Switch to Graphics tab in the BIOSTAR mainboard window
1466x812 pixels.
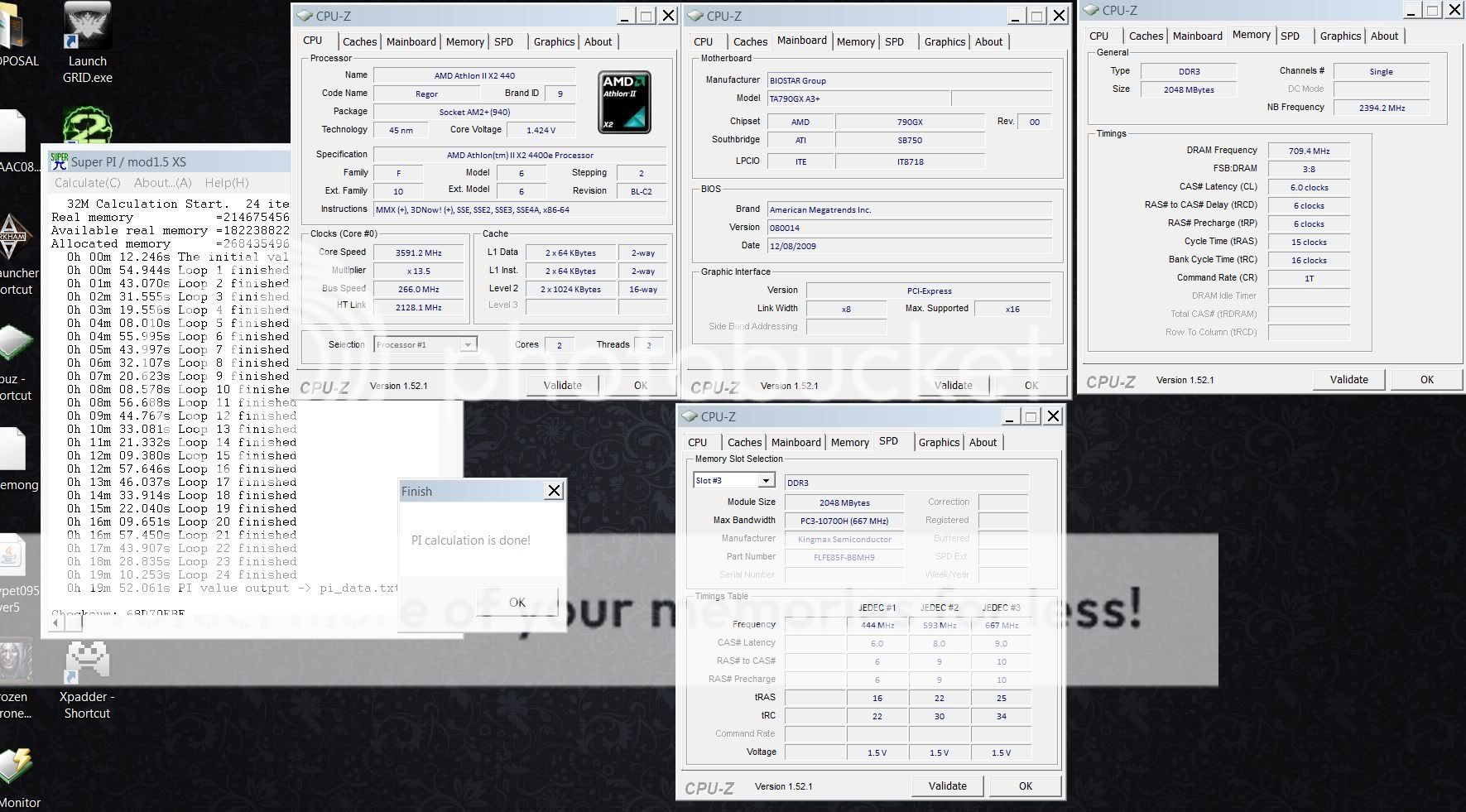(x=944, y=41)
